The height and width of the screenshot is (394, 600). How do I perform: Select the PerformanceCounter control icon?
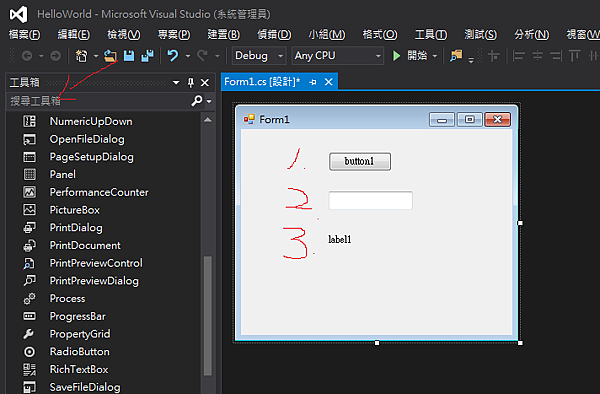pos(29,192)
